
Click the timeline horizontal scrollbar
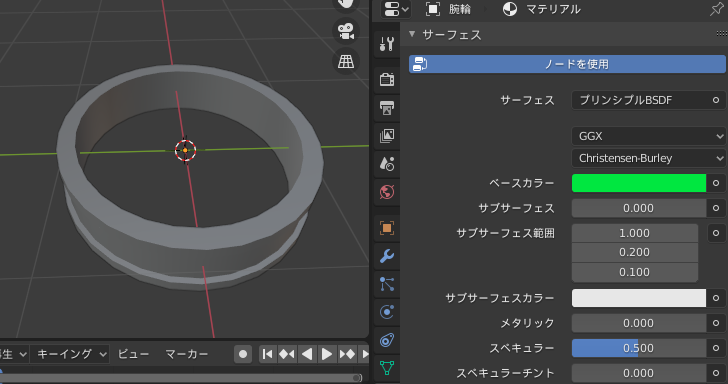click(181, 377)
